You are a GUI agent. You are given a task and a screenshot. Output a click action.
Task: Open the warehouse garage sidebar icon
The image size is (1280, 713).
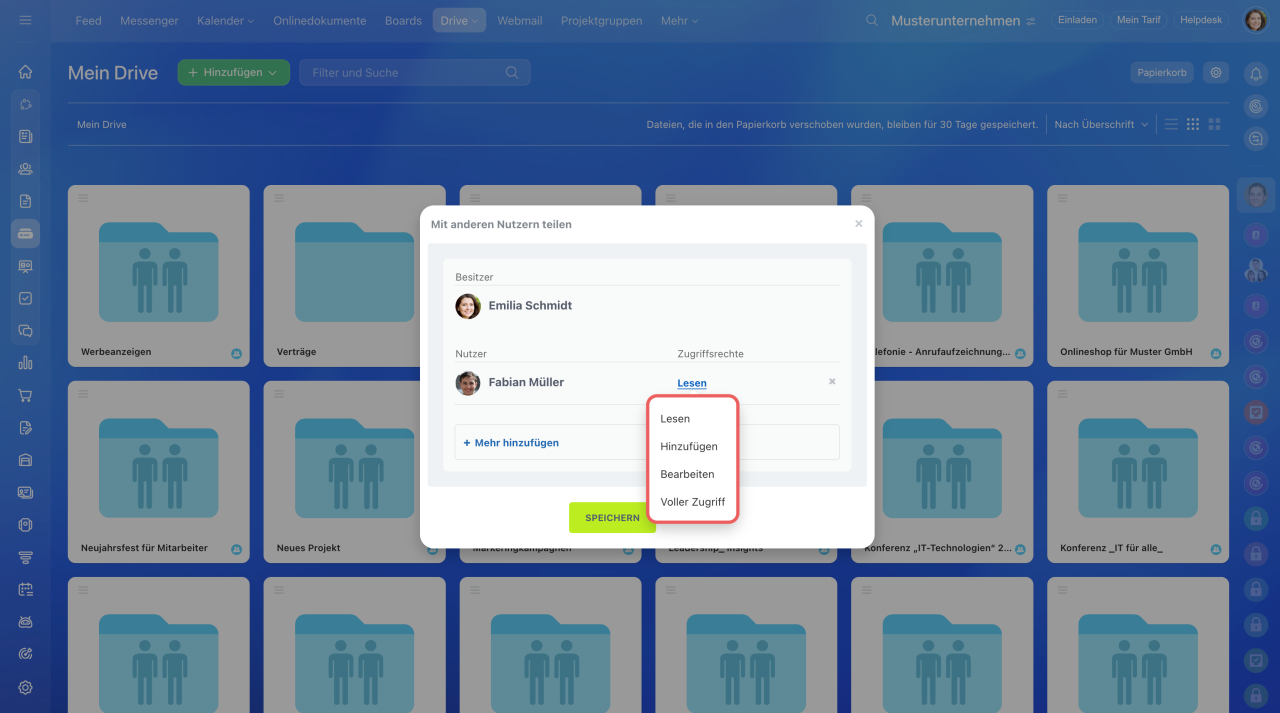pos(25,460)
